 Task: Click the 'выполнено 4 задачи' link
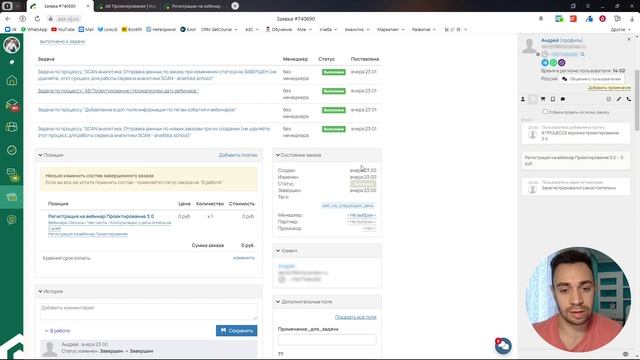point(62,42)
